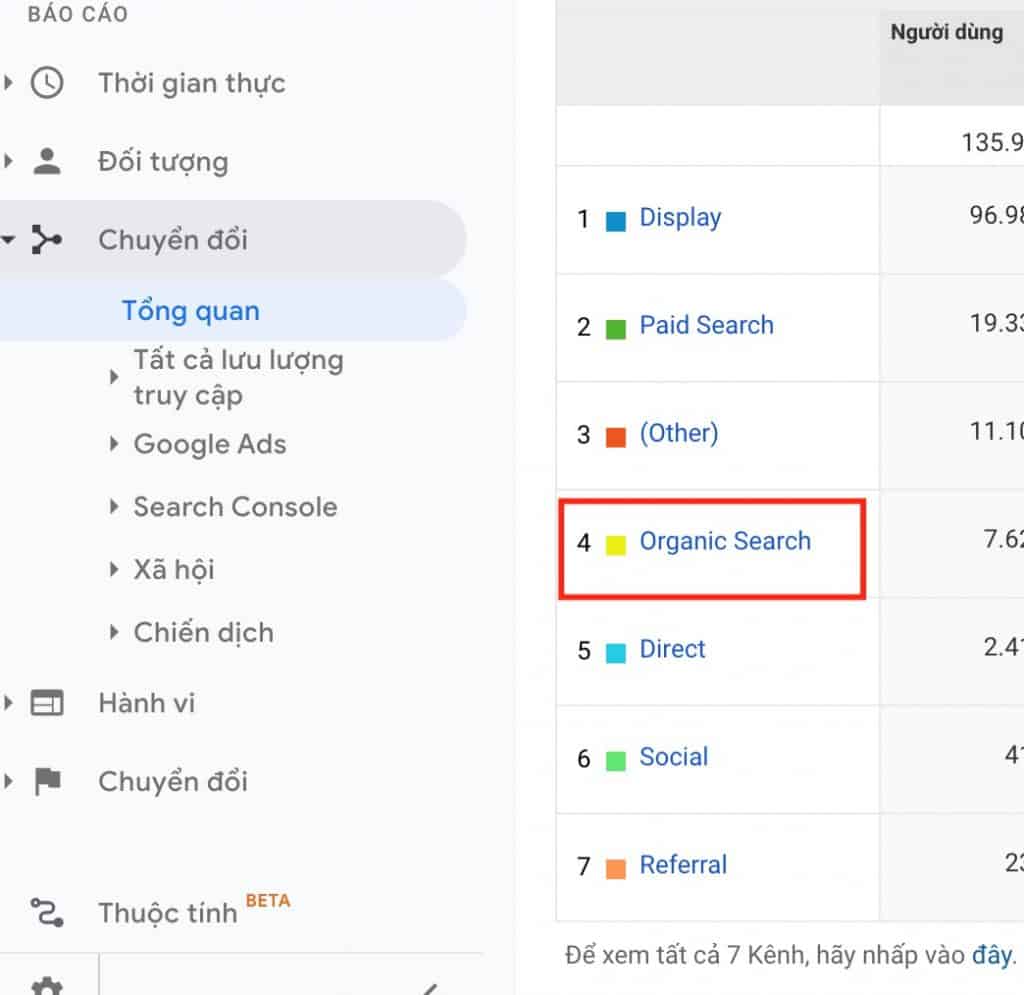The width and height of the screenshot is (1024, 995).
Task: Open the Tổng quan report
Action: pos(190,311)
